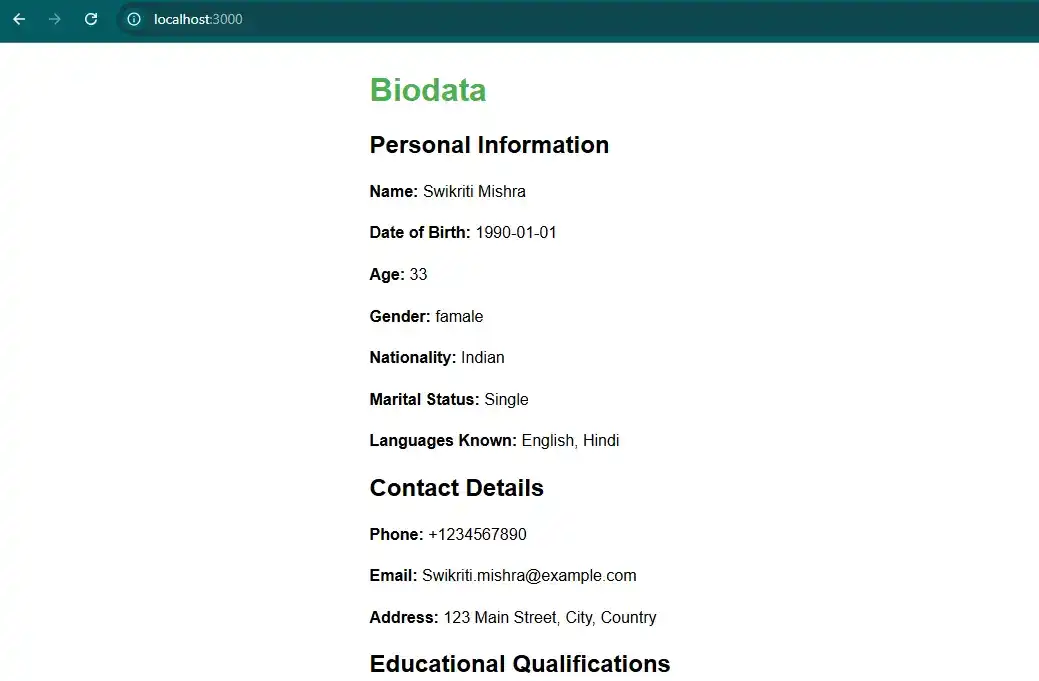
Task: Click the Nationality value Indian
Action: pyautogui.click(x=483, y=358)
